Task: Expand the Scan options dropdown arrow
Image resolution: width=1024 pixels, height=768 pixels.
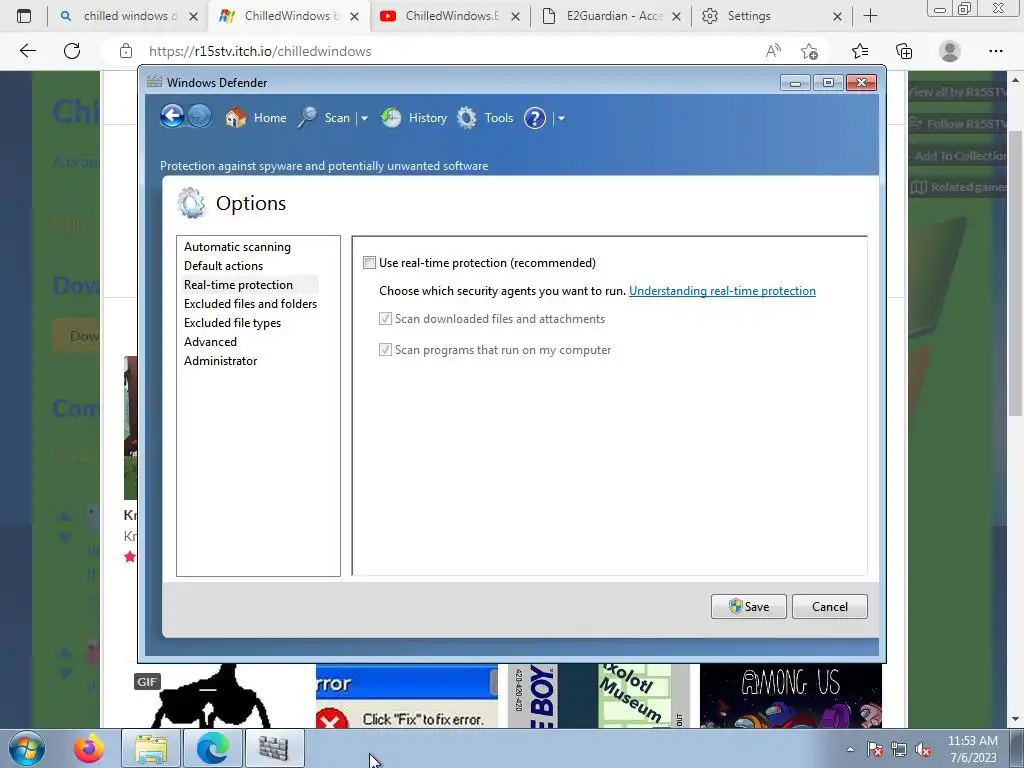Action: point(364,118)
